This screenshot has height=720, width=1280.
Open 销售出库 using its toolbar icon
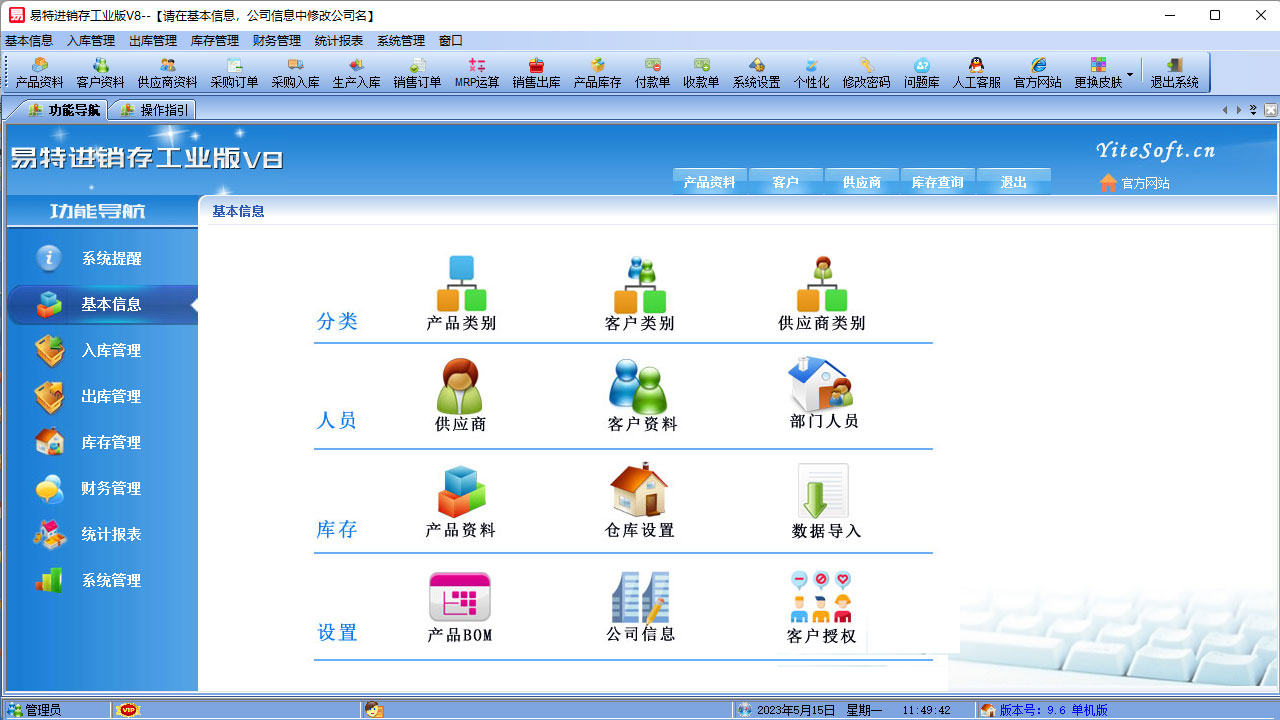click(537, 72)
